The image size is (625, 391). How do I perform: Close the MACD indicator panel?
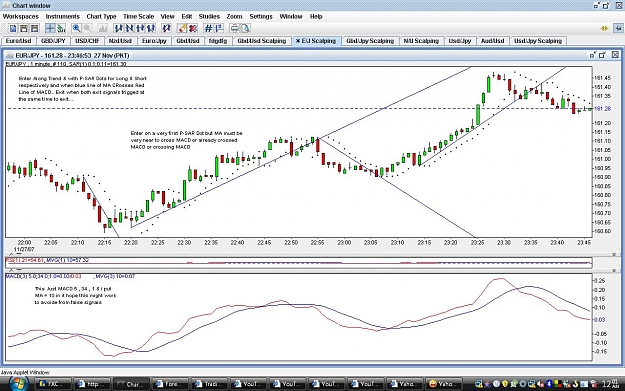614,270
